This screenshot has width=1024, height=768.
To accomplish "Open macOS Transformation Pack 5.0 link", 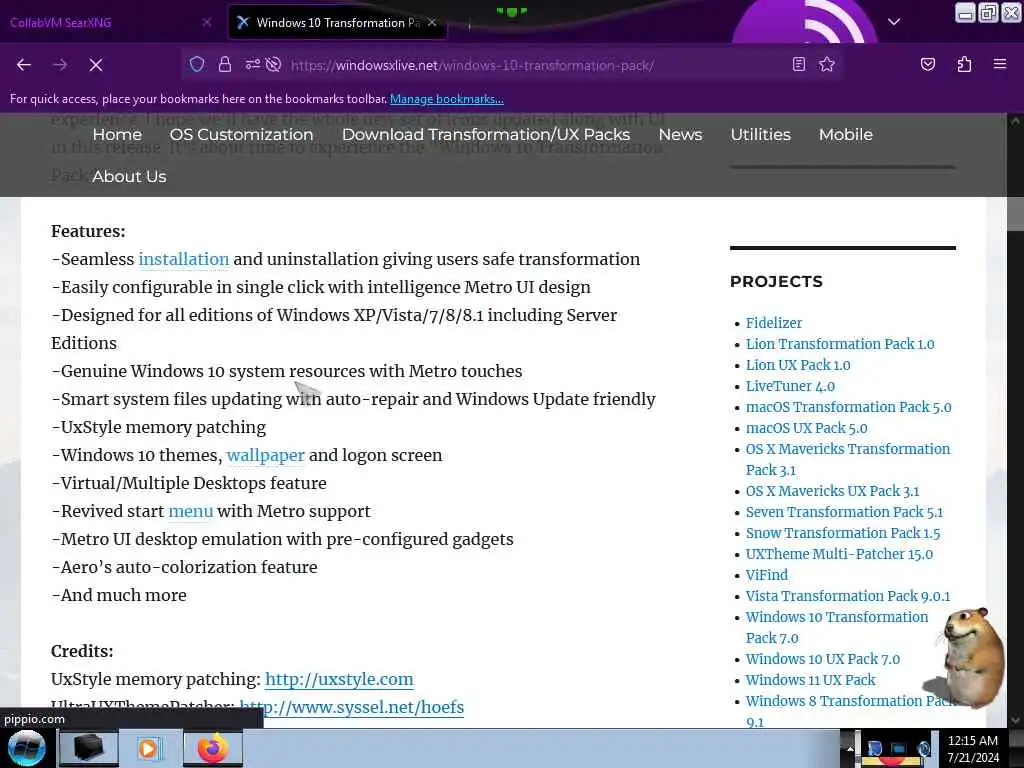I will [848, 407].
